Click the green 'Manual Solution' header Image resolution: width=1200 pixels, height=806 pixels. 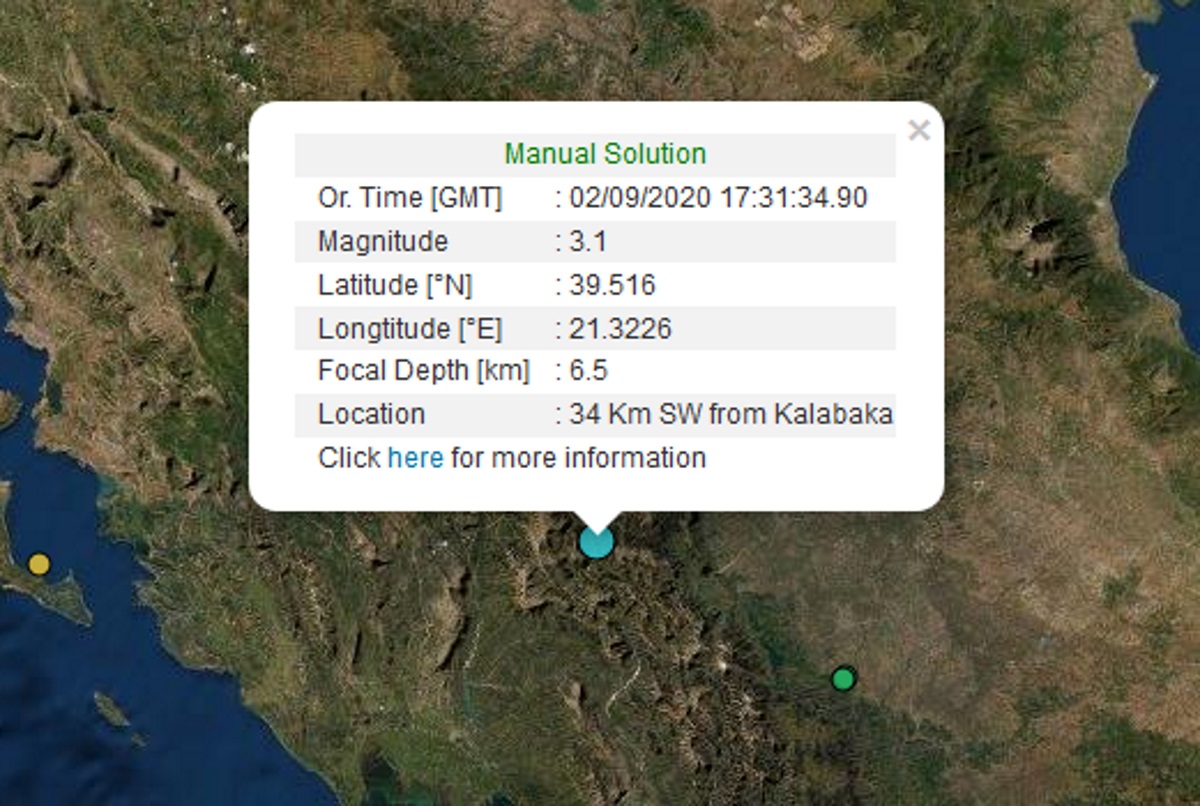(x=605, y=154)
